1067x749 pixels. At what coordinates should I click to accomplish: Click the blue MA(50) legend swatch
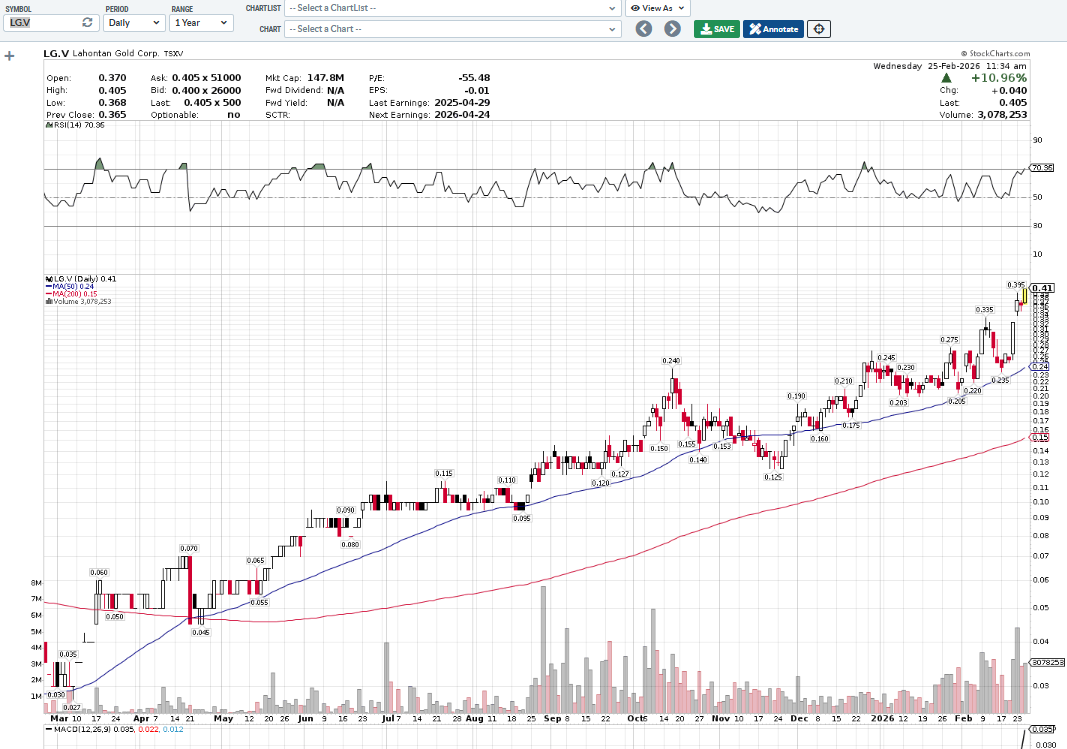[x=48, y=286]
